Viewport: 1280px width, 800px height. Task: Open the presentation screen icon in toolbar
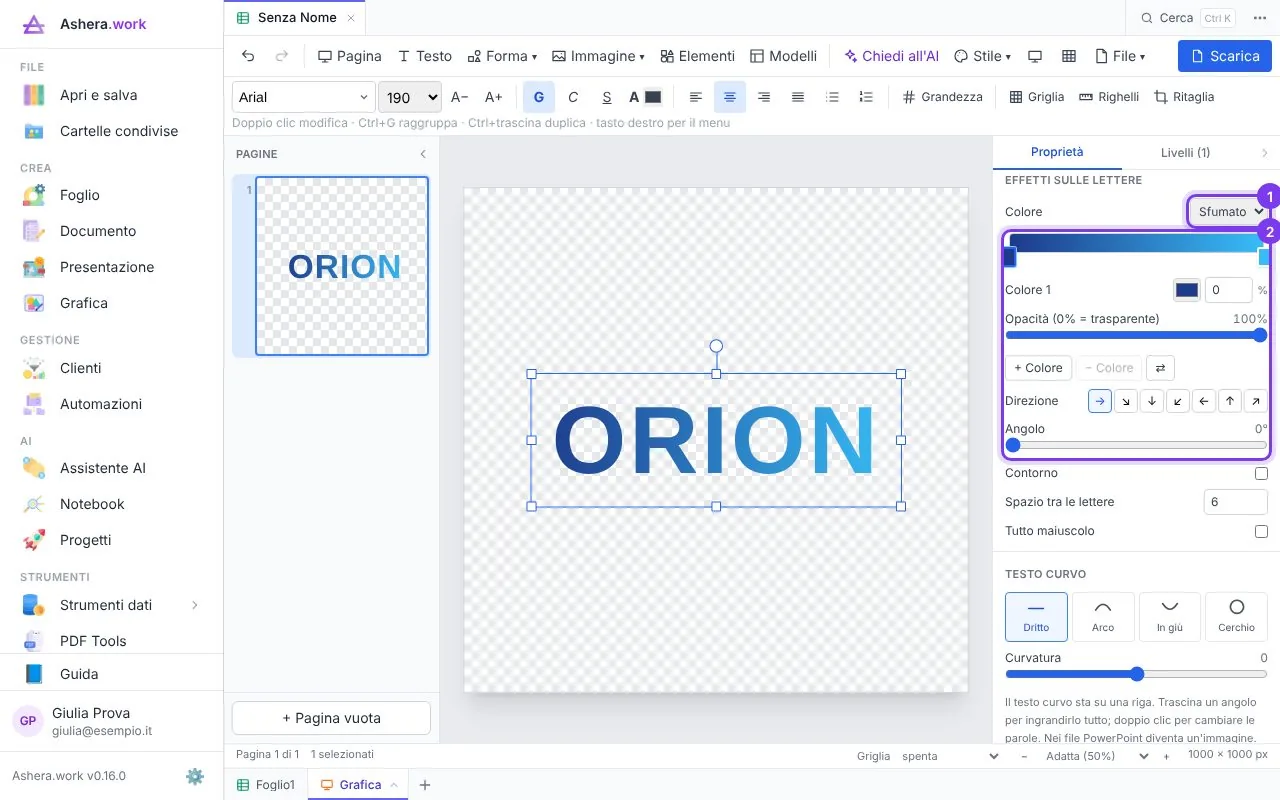(x=1035, y=56)
